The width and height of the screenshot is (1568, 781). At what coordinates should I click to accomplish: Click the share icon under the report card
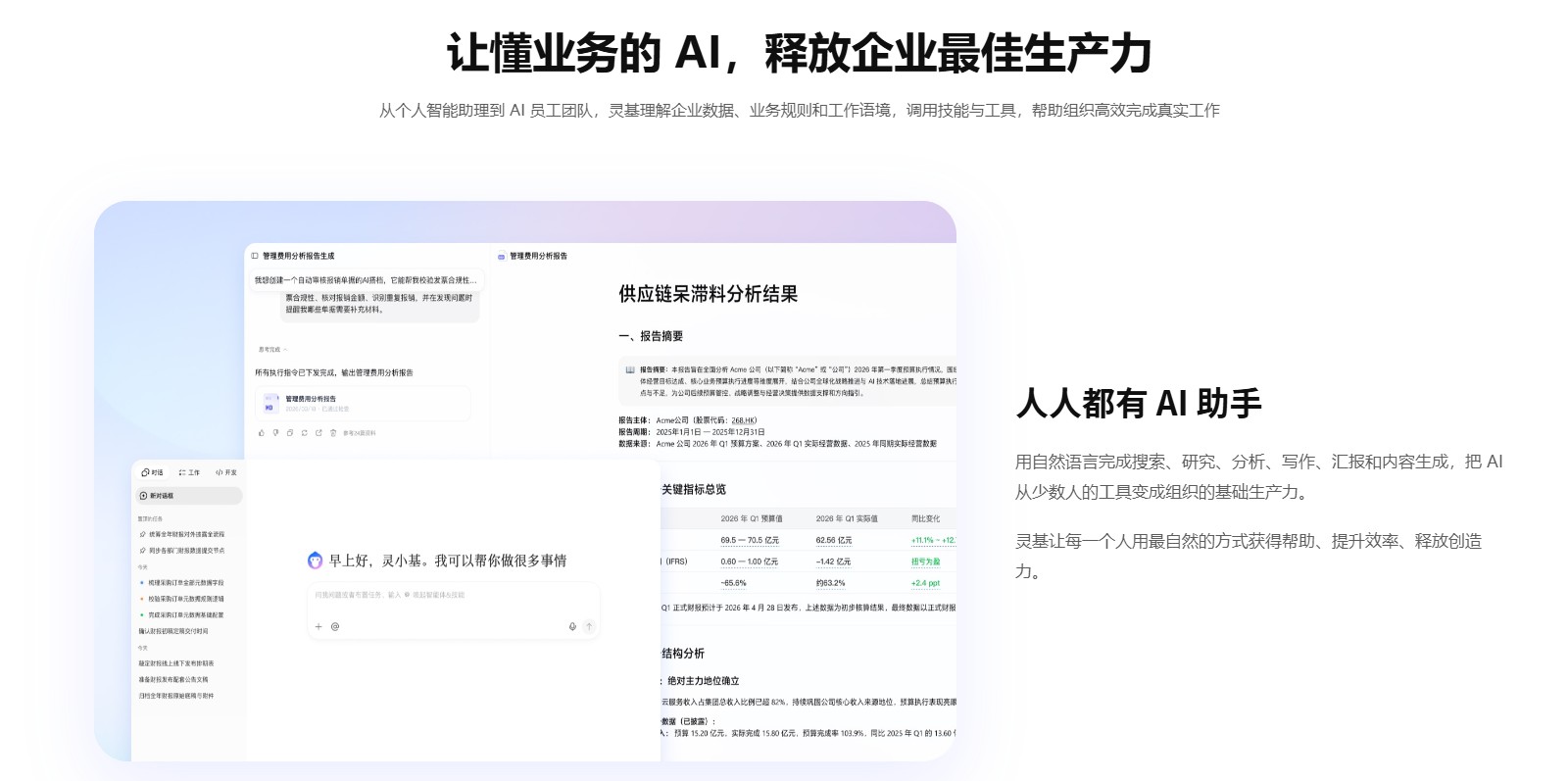coord(318,432)
